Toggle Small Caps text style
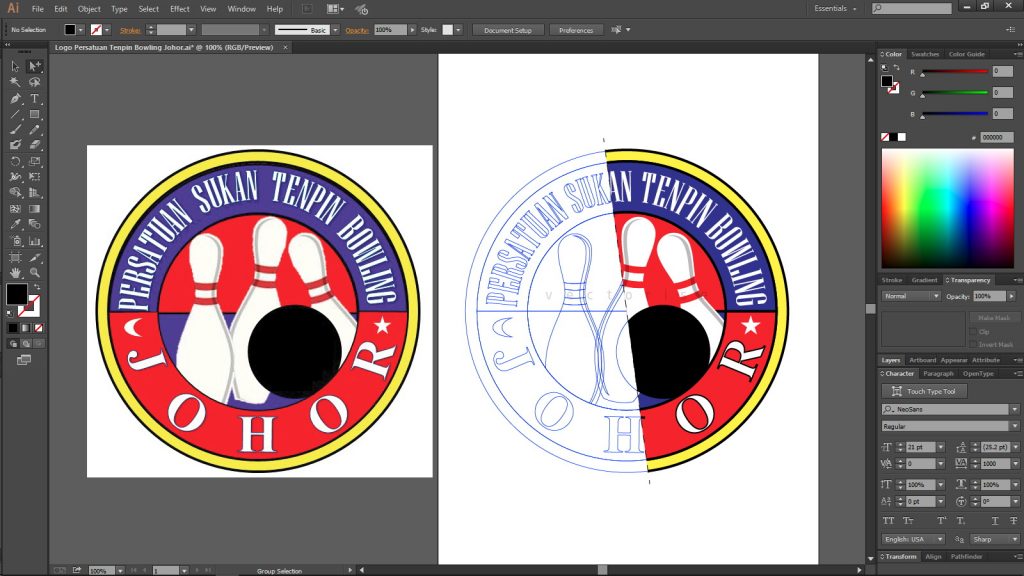This screenshot has height=576, width=1024. (908, 520)
